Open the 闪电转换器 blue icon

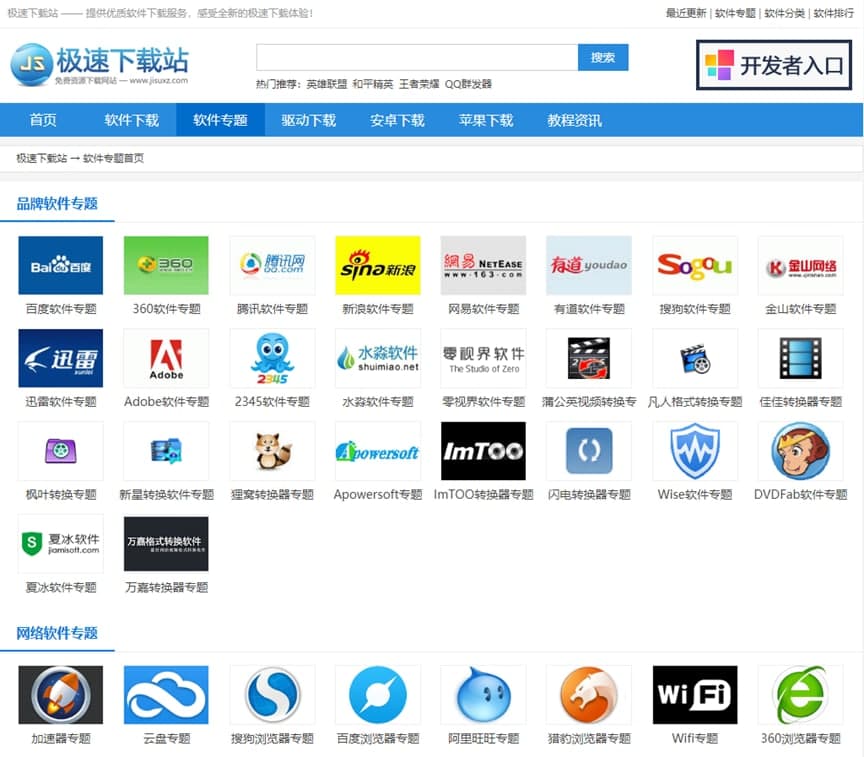(x=589, y=451)
